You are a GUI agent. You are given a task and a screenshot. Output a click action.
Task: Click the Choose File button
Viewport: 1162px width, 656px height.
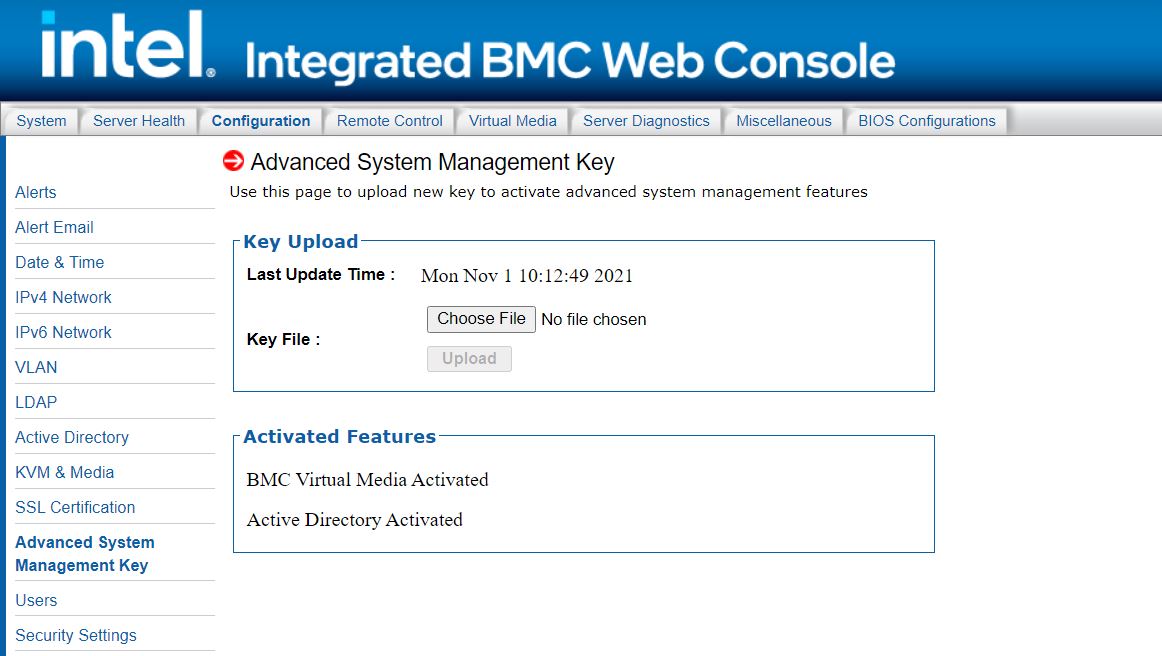click(481, 319)
